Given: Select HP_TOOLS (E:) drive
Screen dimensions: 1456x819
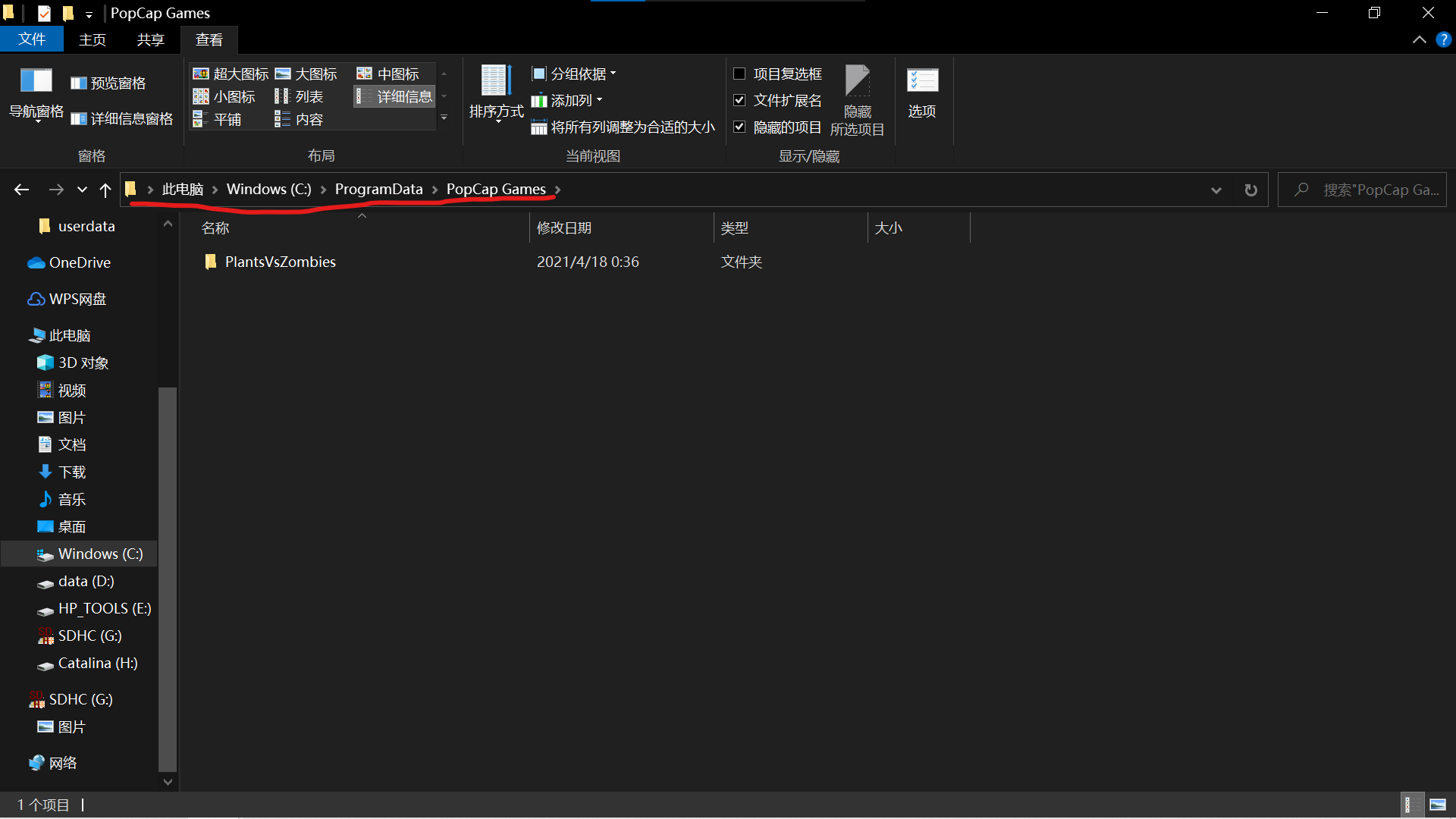Looking at the screenshot, I should 94,608.
